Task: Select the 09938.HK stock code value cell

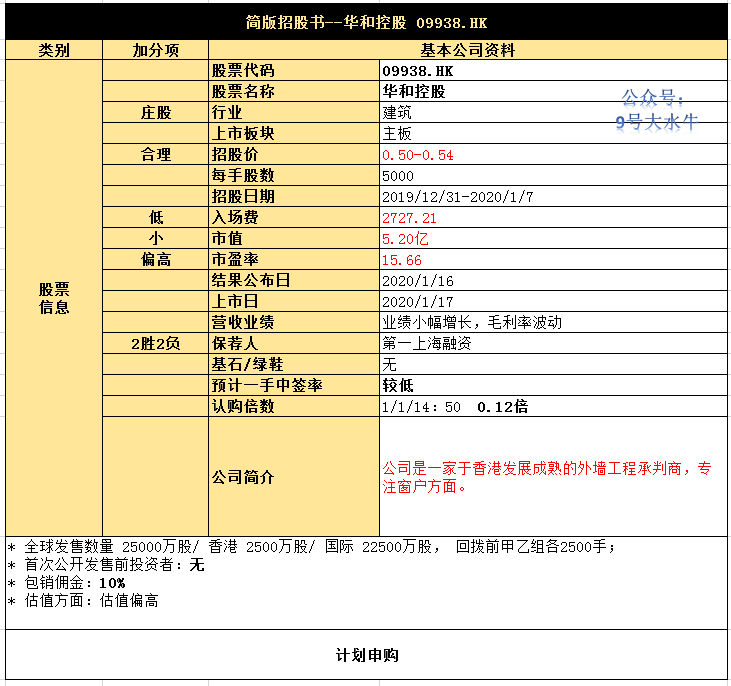Action: click(553, 70)
